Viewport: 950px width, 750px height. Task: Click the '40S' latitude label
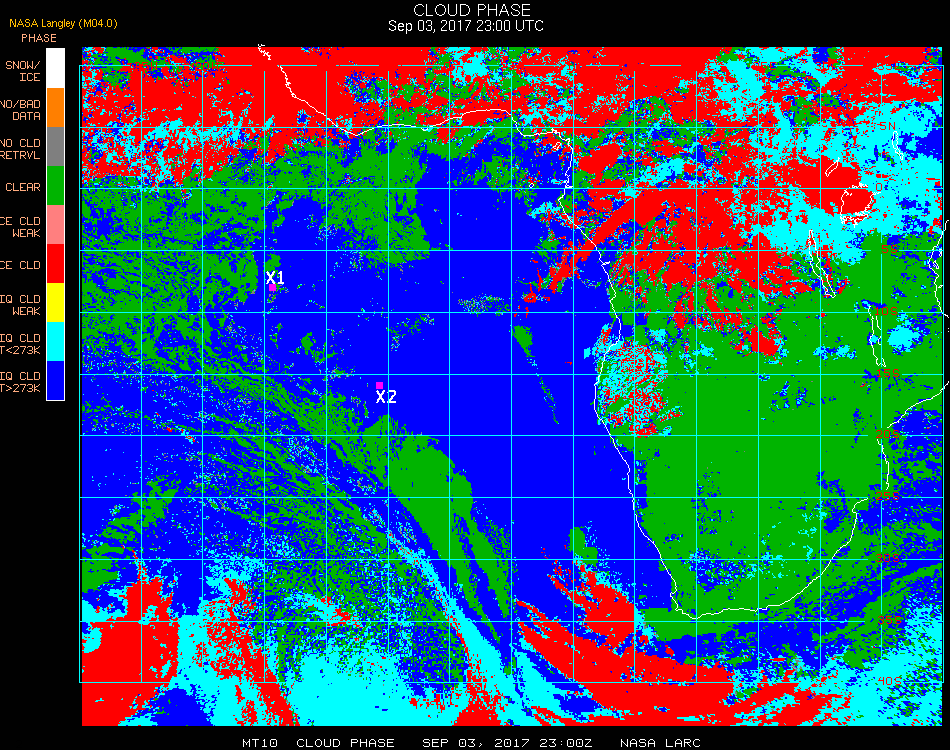click(x=889, y=681)
